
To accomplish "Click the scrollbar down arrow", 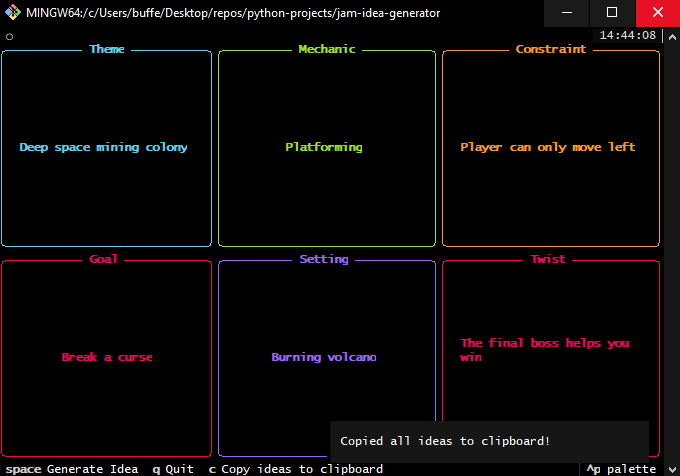I will 672,469.
